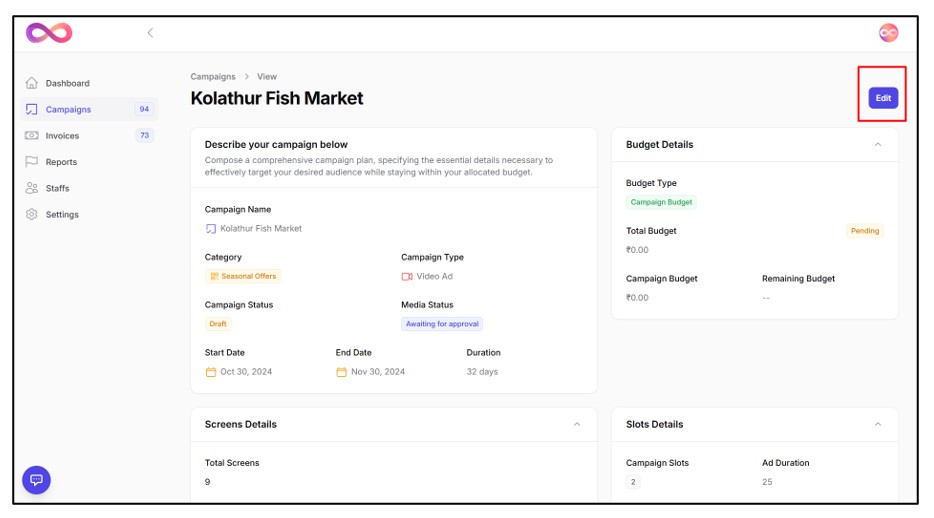Collapse the Screens Details section

[x=577, y=424]
